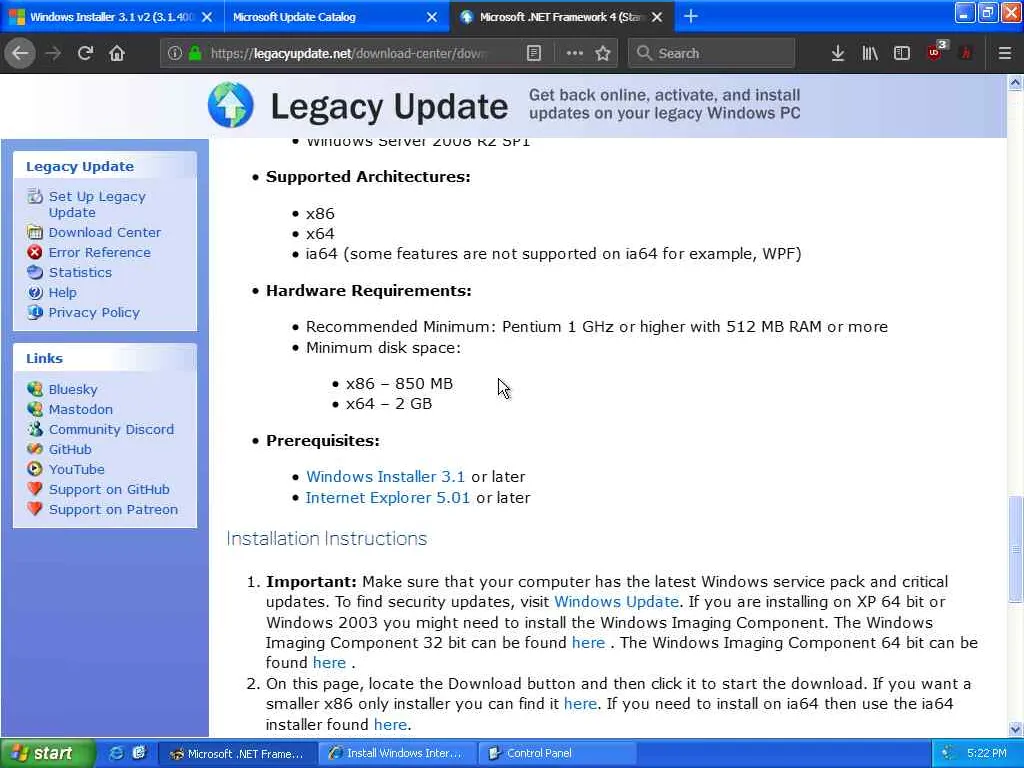Click the vertical scrollbar thumb
This screenshot has height=768, width=1024.
1015,549
